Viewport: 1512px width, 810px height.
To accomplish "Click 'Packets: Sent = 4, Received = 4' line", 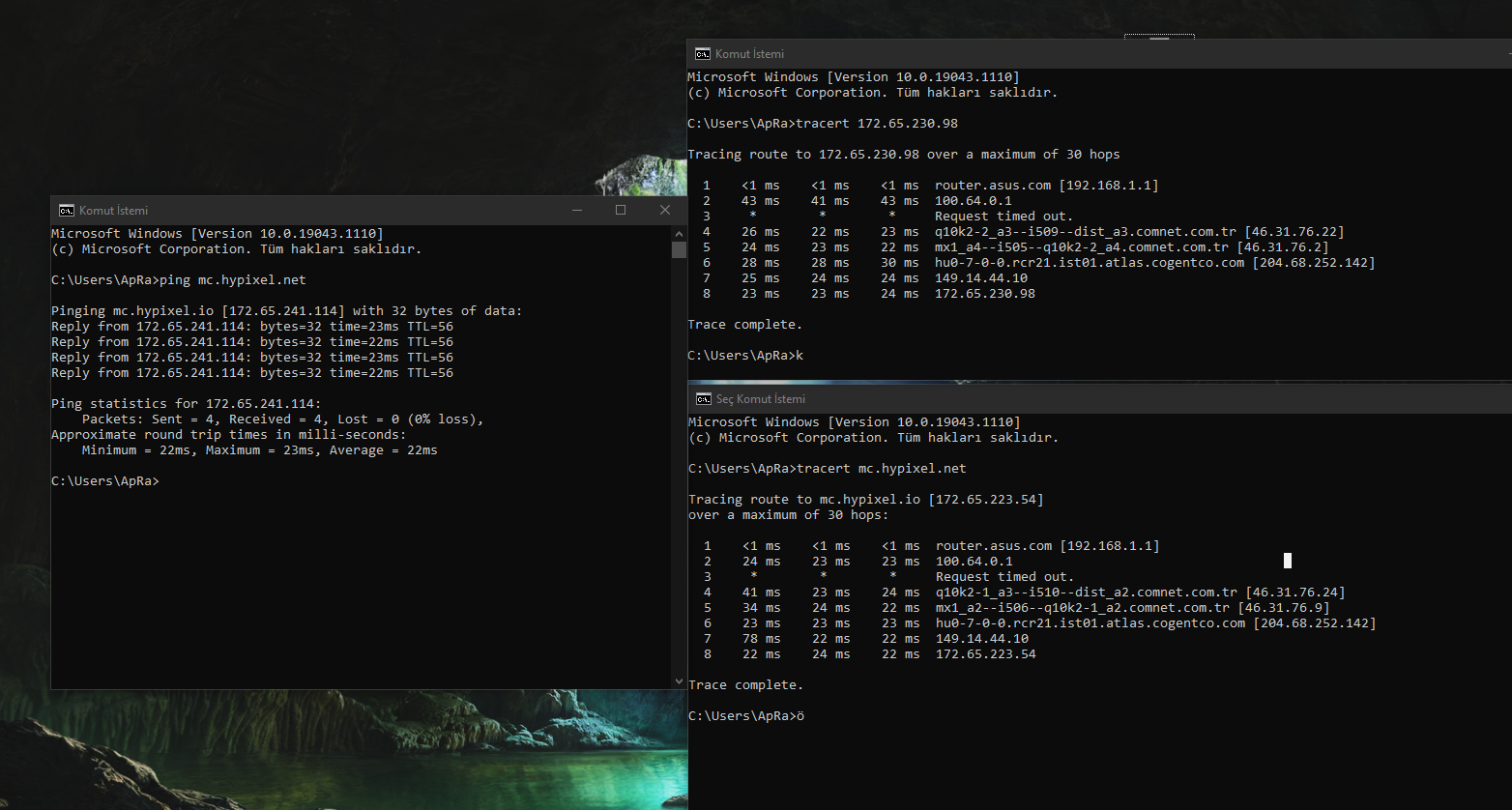I will click(283, 419).
